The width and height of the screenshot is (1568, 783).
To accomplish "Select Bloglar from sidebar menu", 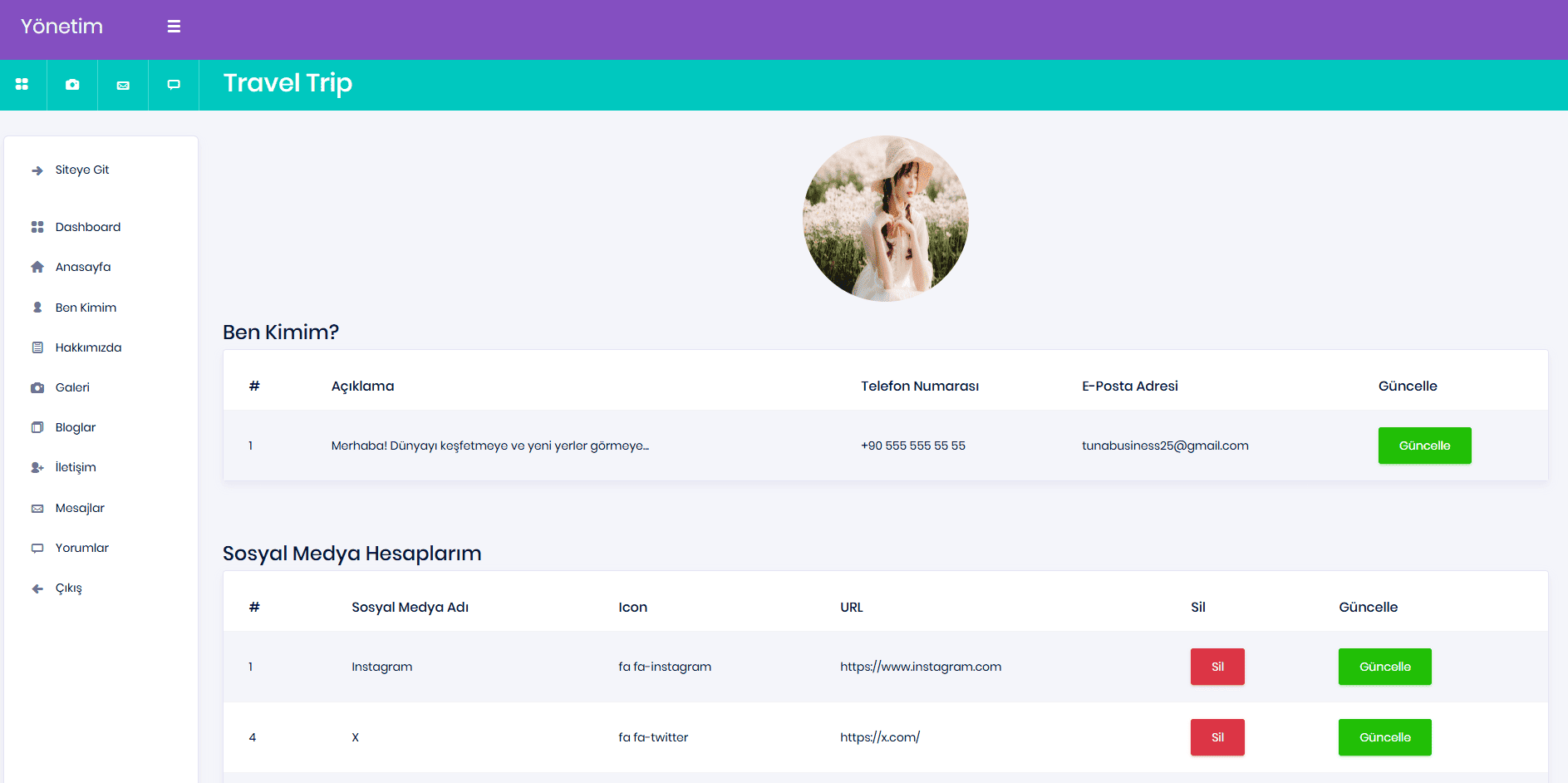I will [x=76, y=427].
